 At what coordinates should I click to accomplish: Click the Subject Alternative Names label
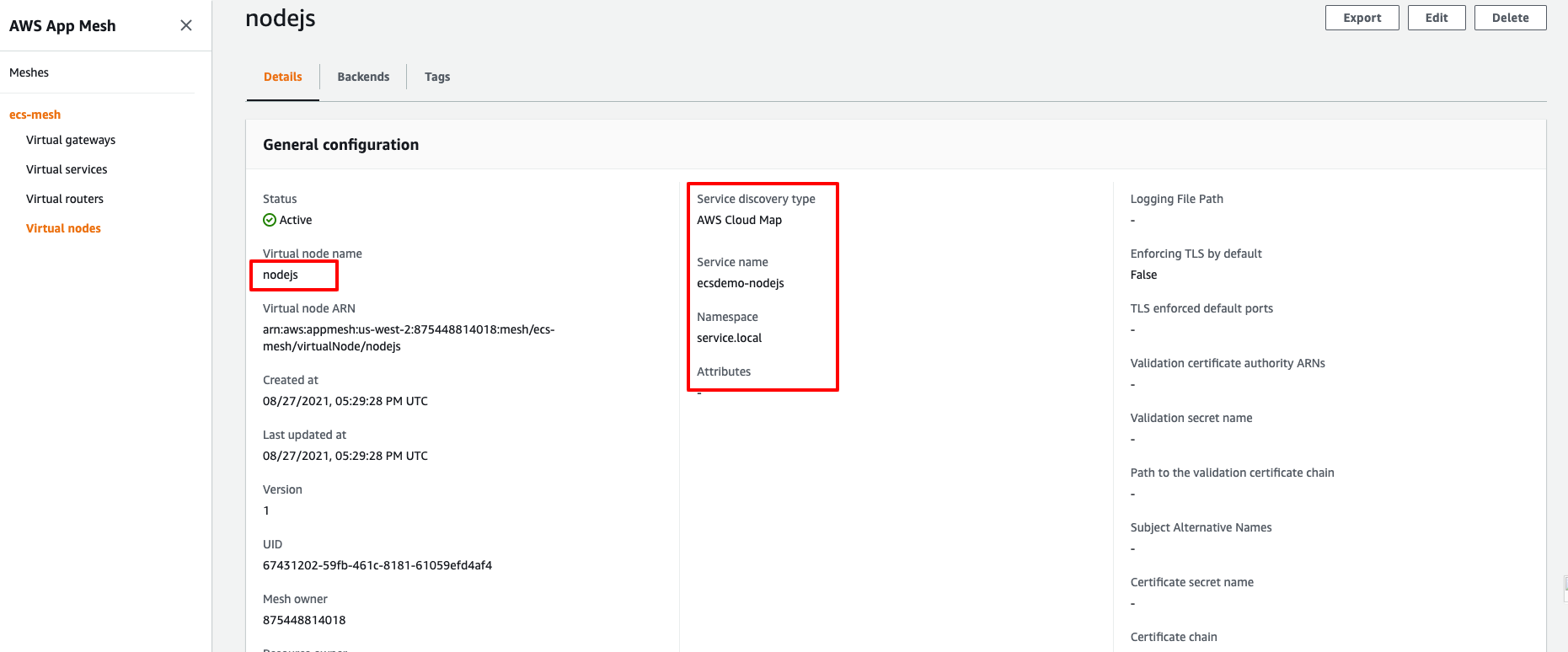1201,527
